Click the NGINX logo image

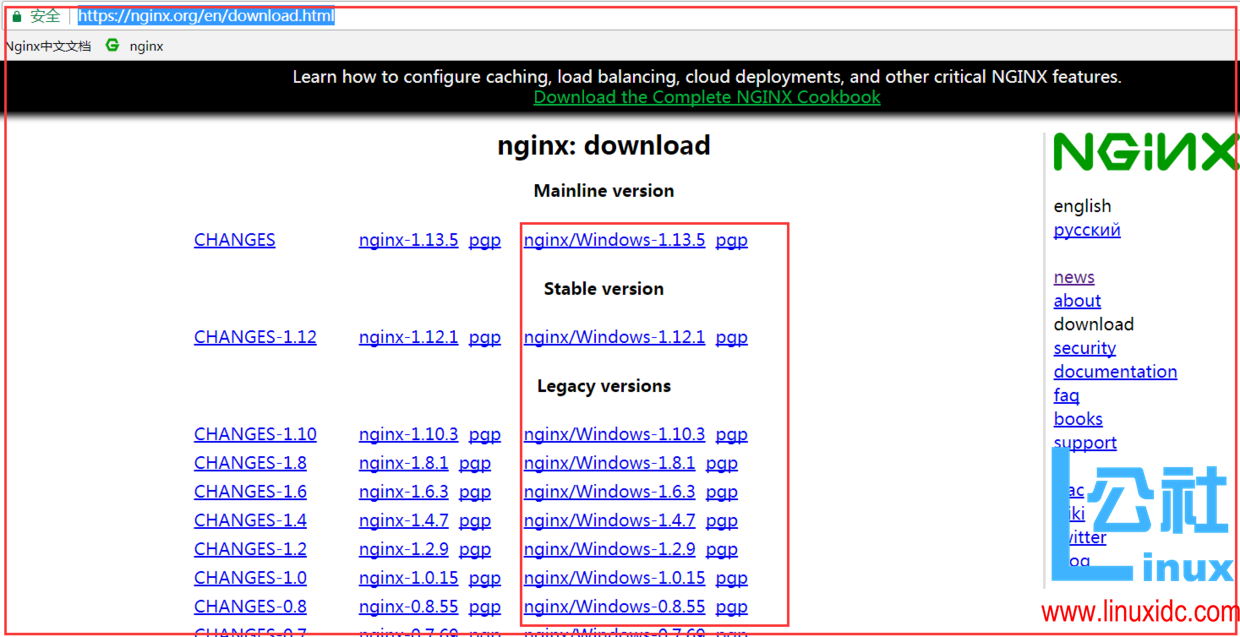(x=1146, y=153)
